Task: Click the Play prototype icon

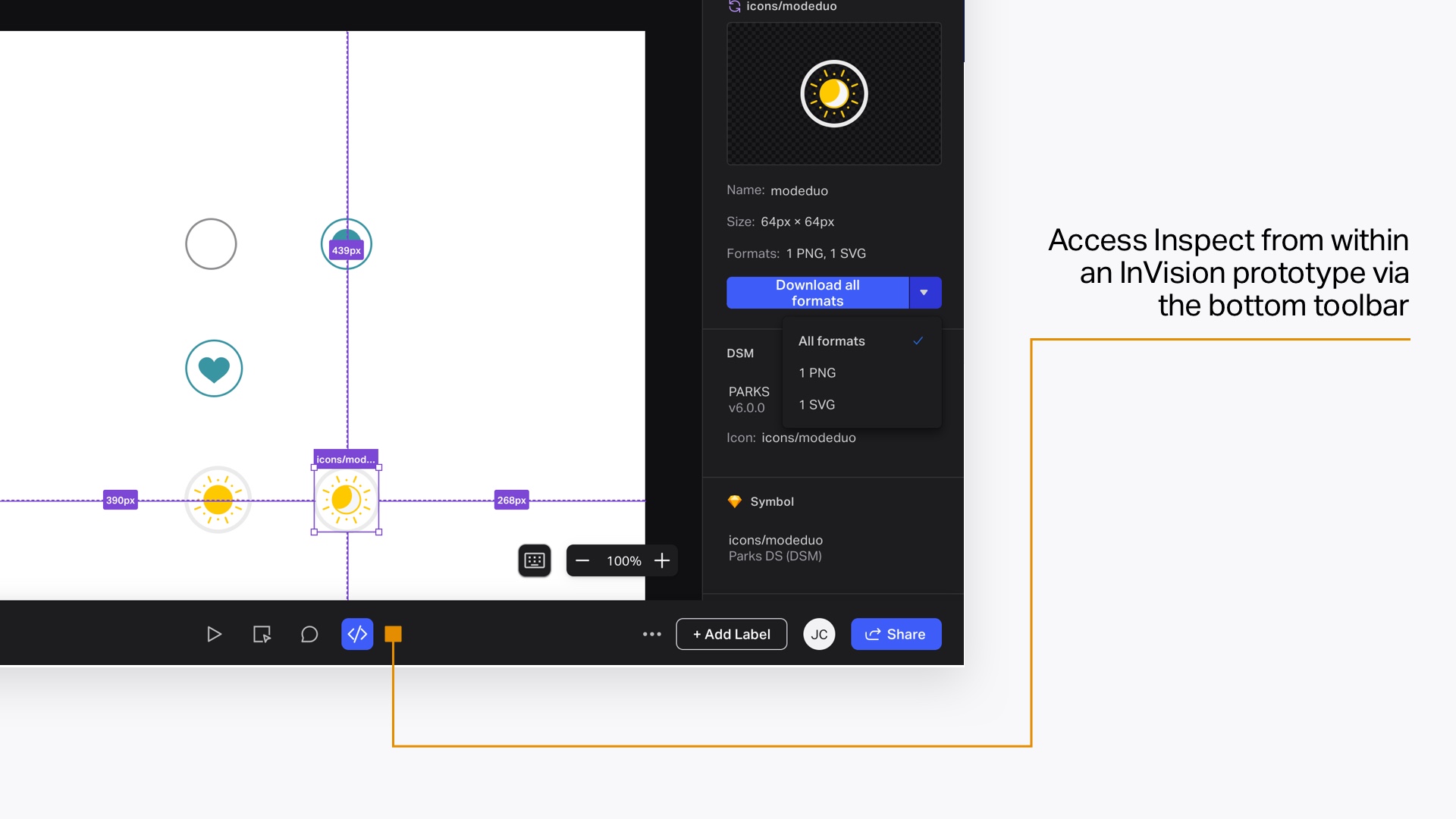Action: coord(214,634)
